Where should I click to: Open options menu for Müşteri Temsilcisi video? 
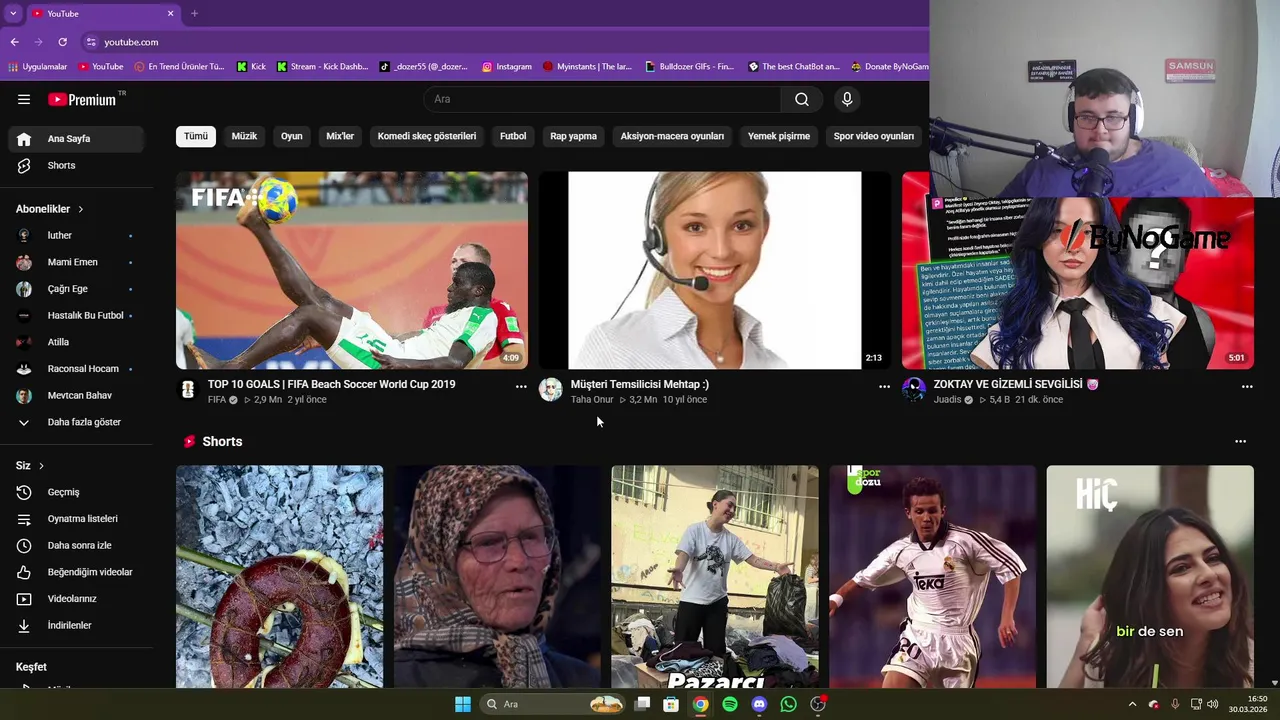pos(884,386)
